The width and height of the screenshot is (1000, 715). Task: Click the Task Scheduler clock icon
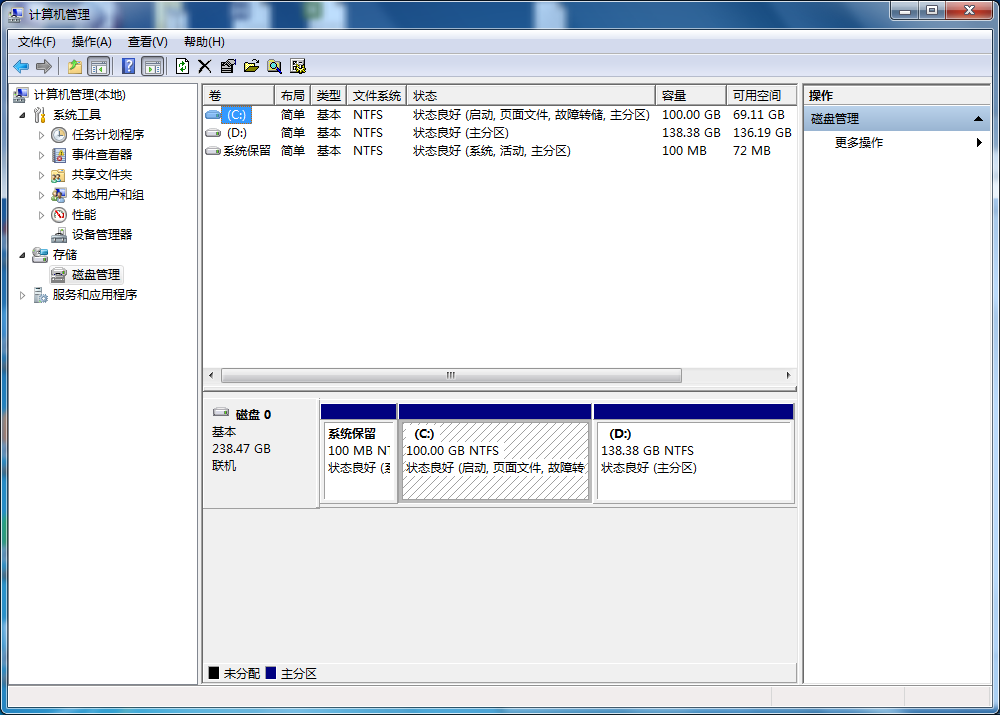[59, 135]
